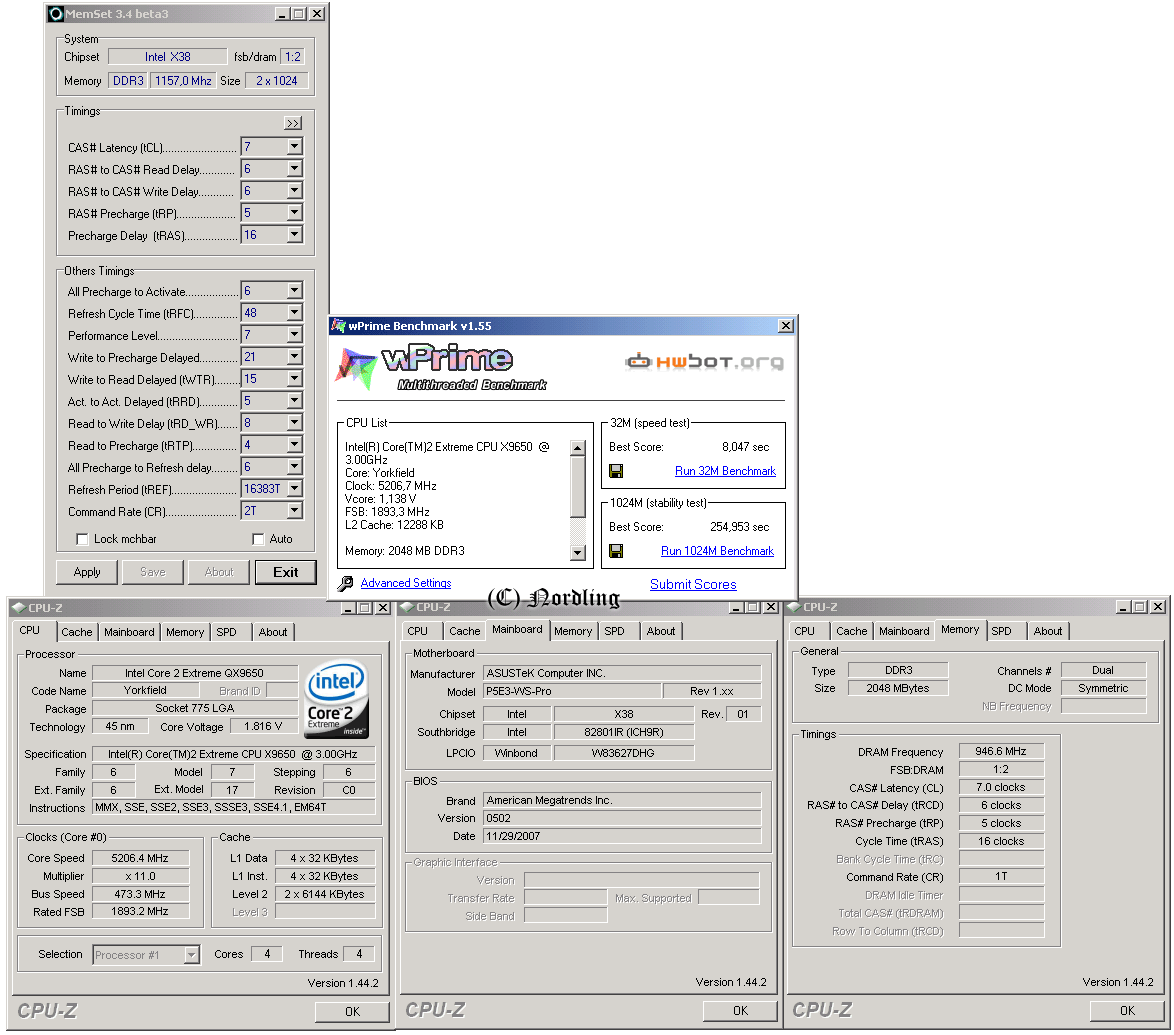The image size is (1174, 1035).
Task: Click the CPU List scrollbar down arrow
Action: tap(577, 553)
